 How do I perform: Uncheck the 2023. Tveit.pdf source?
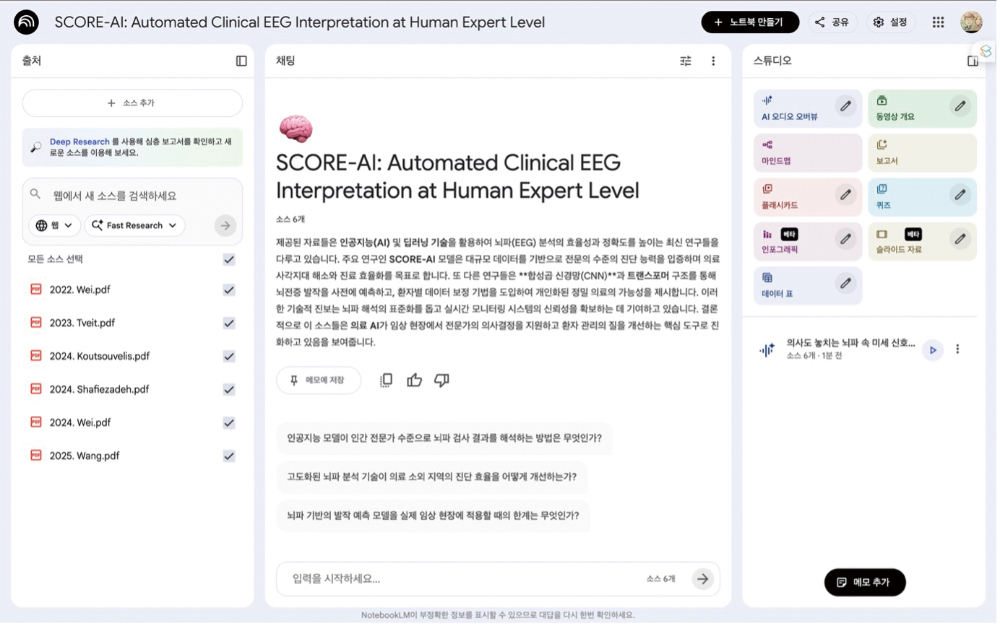pyautogui.click(x=229, y=323)
